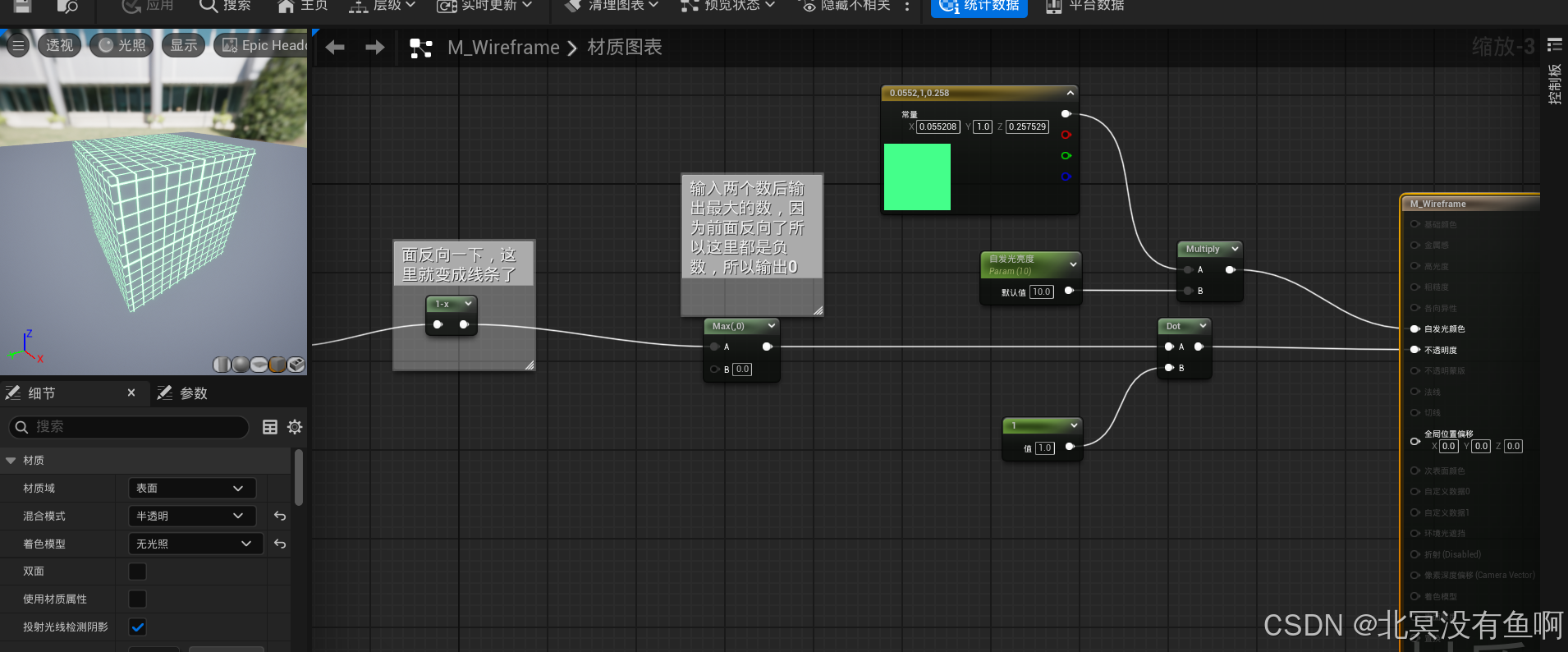
Task: Open the Epic Head preview profile menu
Action: [261, 45]
